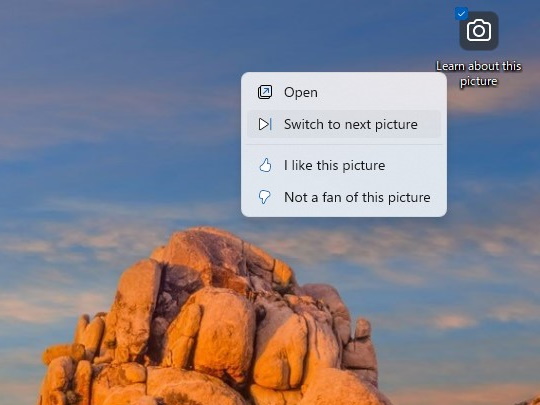Choose Open from the context menu
Image resolution: width=540 pixels, height=405 pixels.
[x=344, y=92]
